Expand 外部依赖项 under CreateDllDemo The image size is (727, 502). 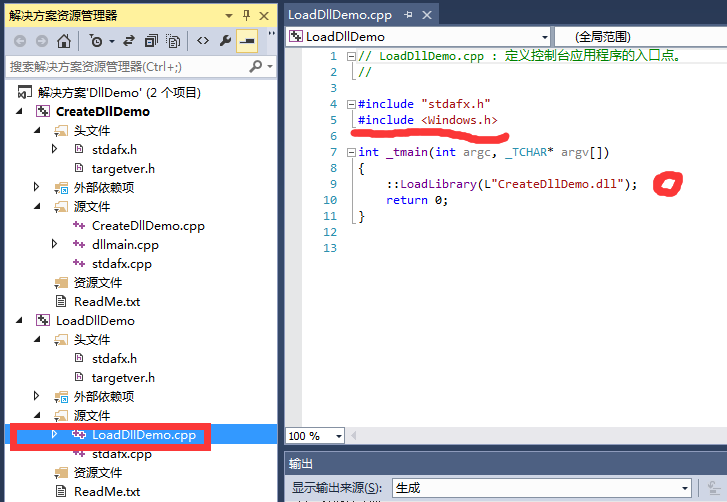coord(37,187)
